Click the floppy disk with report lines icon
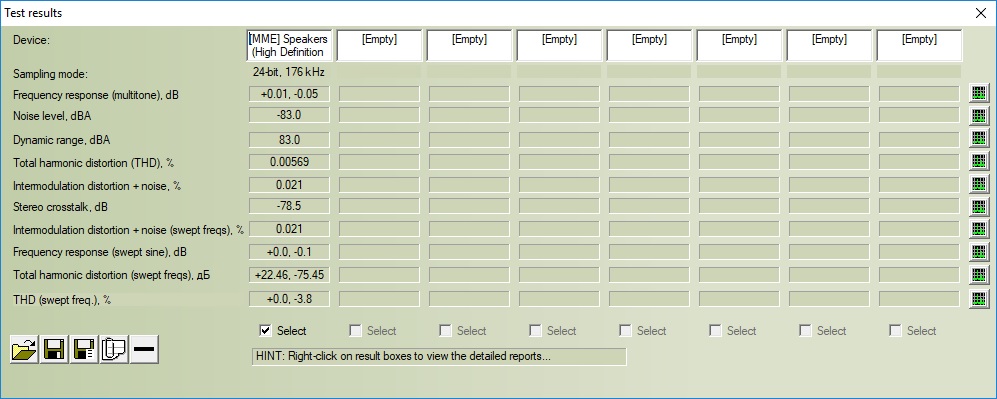This screenshot has height=399, width=997. pos(84,349)
